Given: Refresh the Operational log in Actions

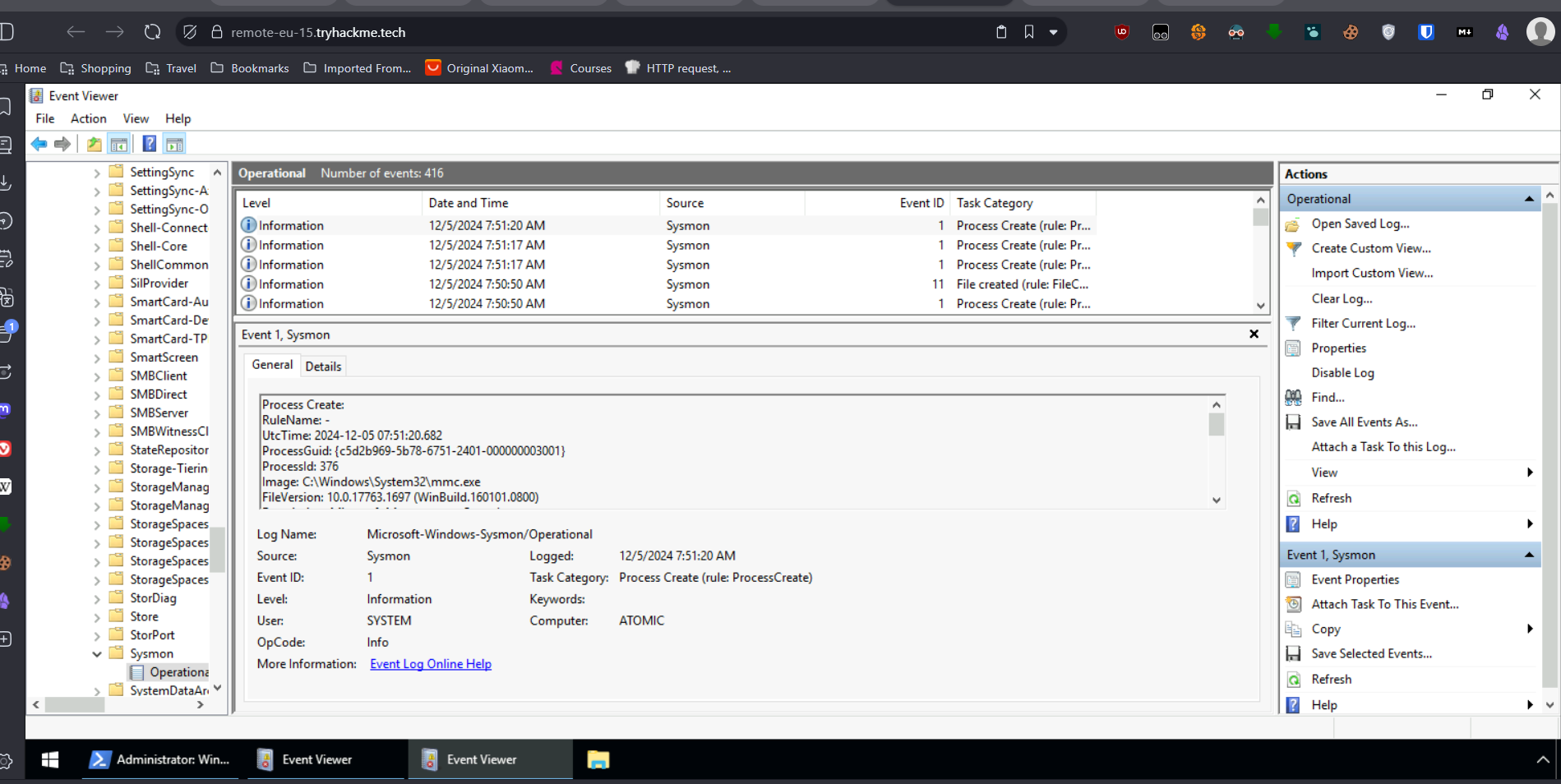Looking at the screenshot, I should tap(1331, 498).
